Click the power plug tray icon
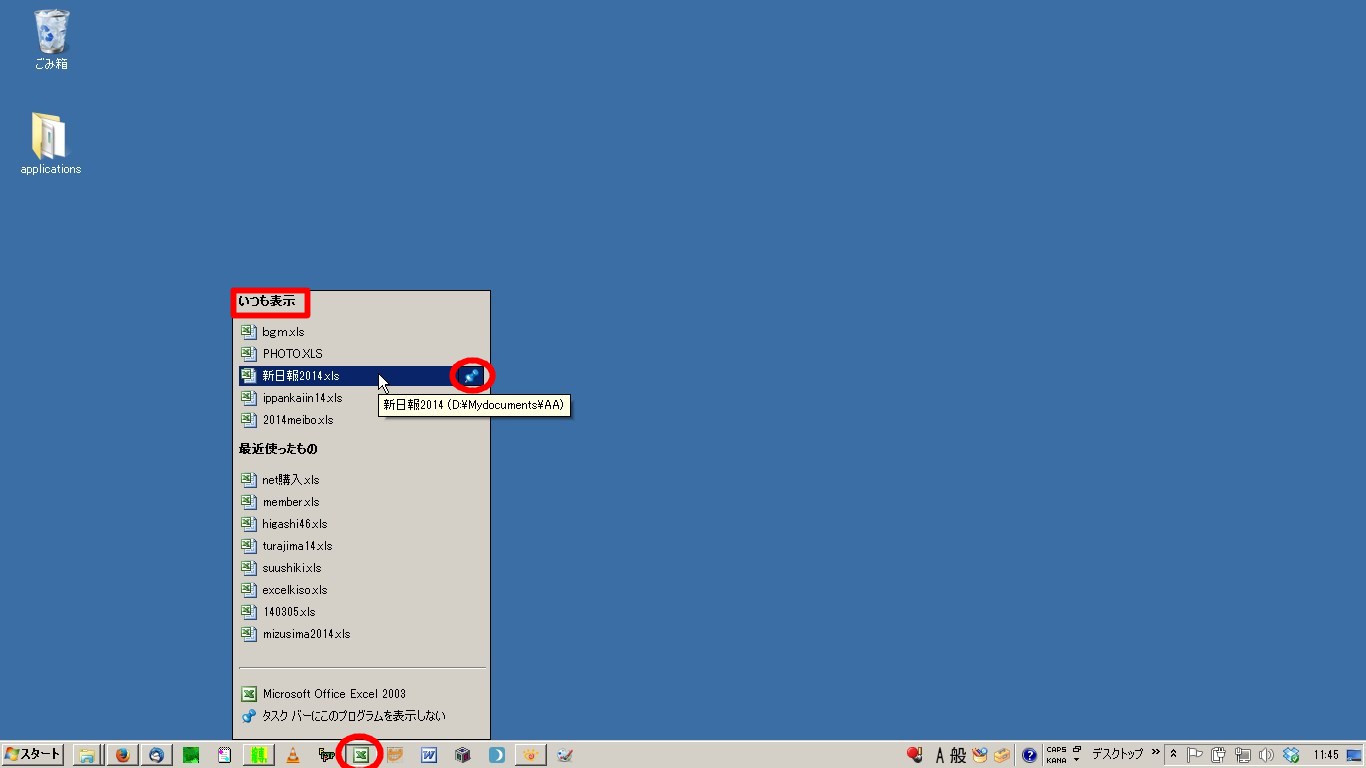Screen dimensions: 1366x768 pyautogui.click(x=1219, y=755)
